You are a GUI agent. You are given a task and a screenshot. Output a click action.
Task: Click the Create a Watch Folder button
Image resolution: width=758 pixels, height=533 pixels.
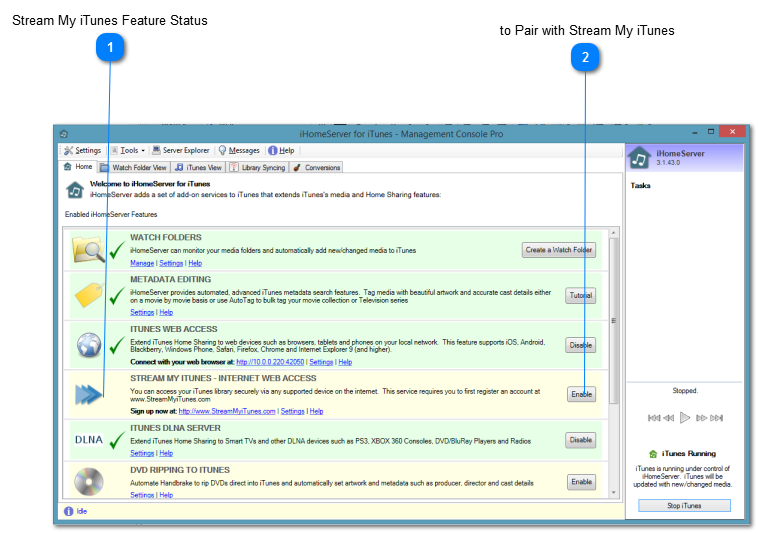559,250
